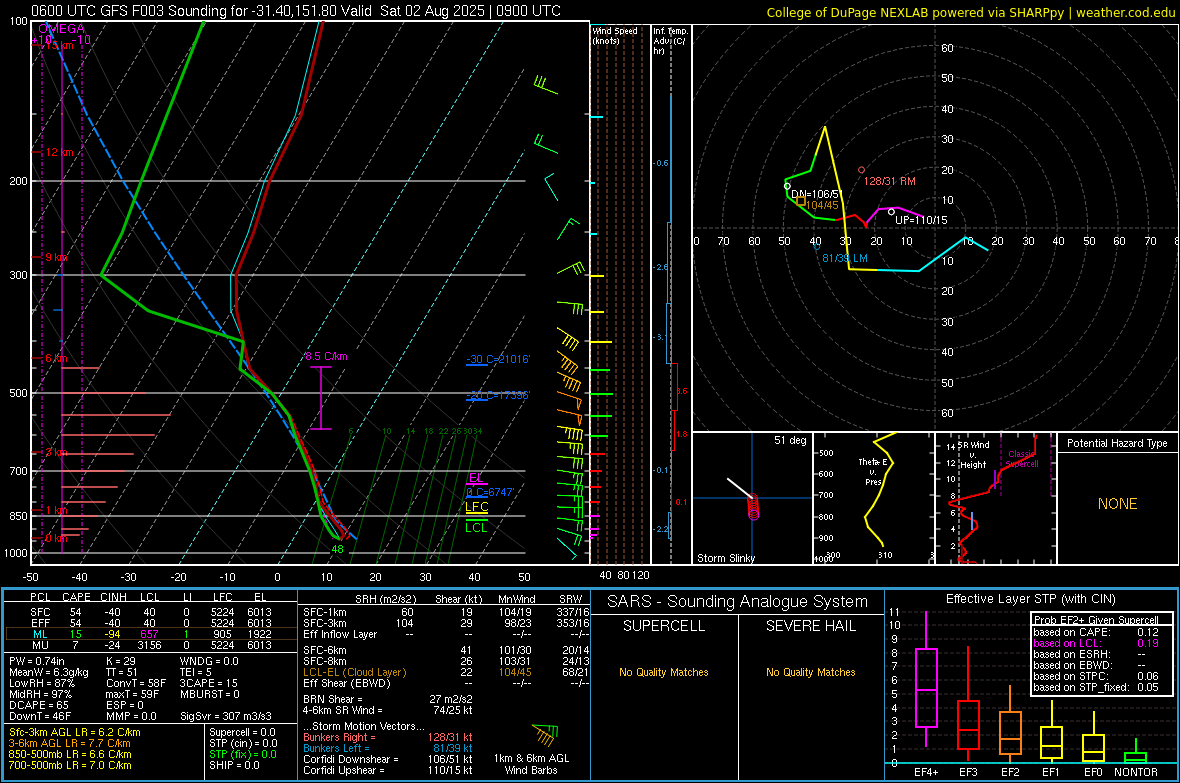Click the 0 C=6747' freezing level label
The image size is (1180, 783).
pos(490,492)
